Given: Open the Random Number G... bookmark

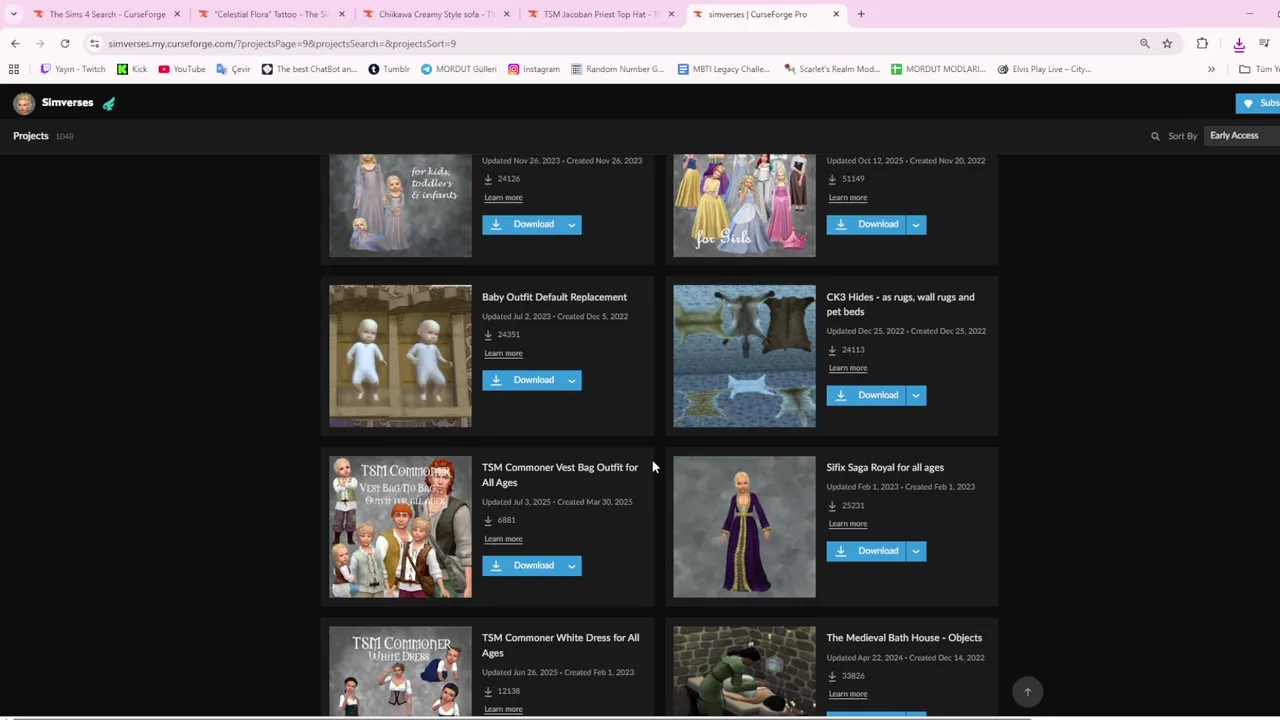Looking at the screenshot, I should click(617, 69).
